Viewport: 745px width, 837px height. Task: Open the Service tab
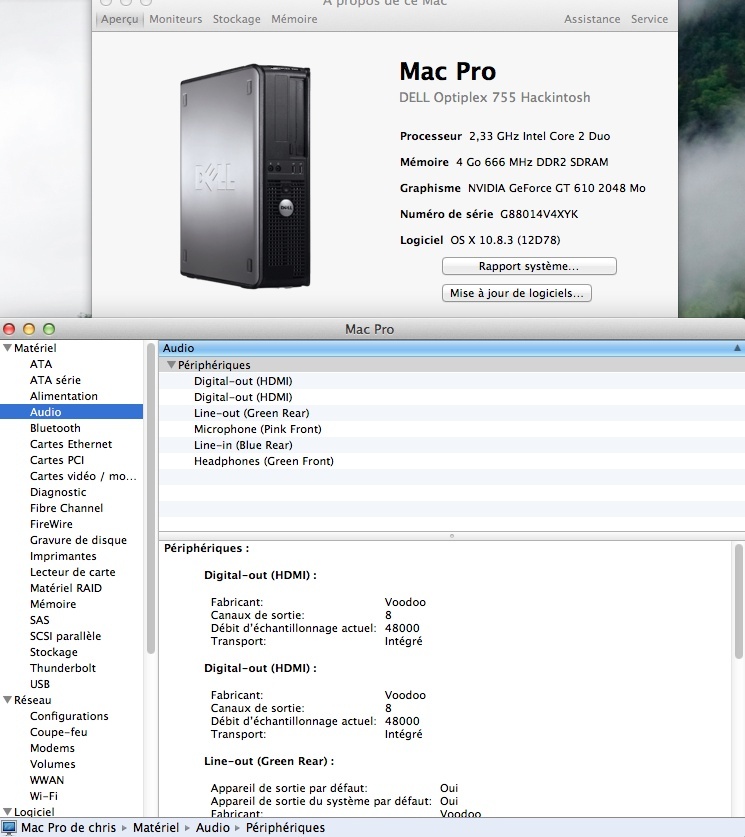[x=649, y=19]
